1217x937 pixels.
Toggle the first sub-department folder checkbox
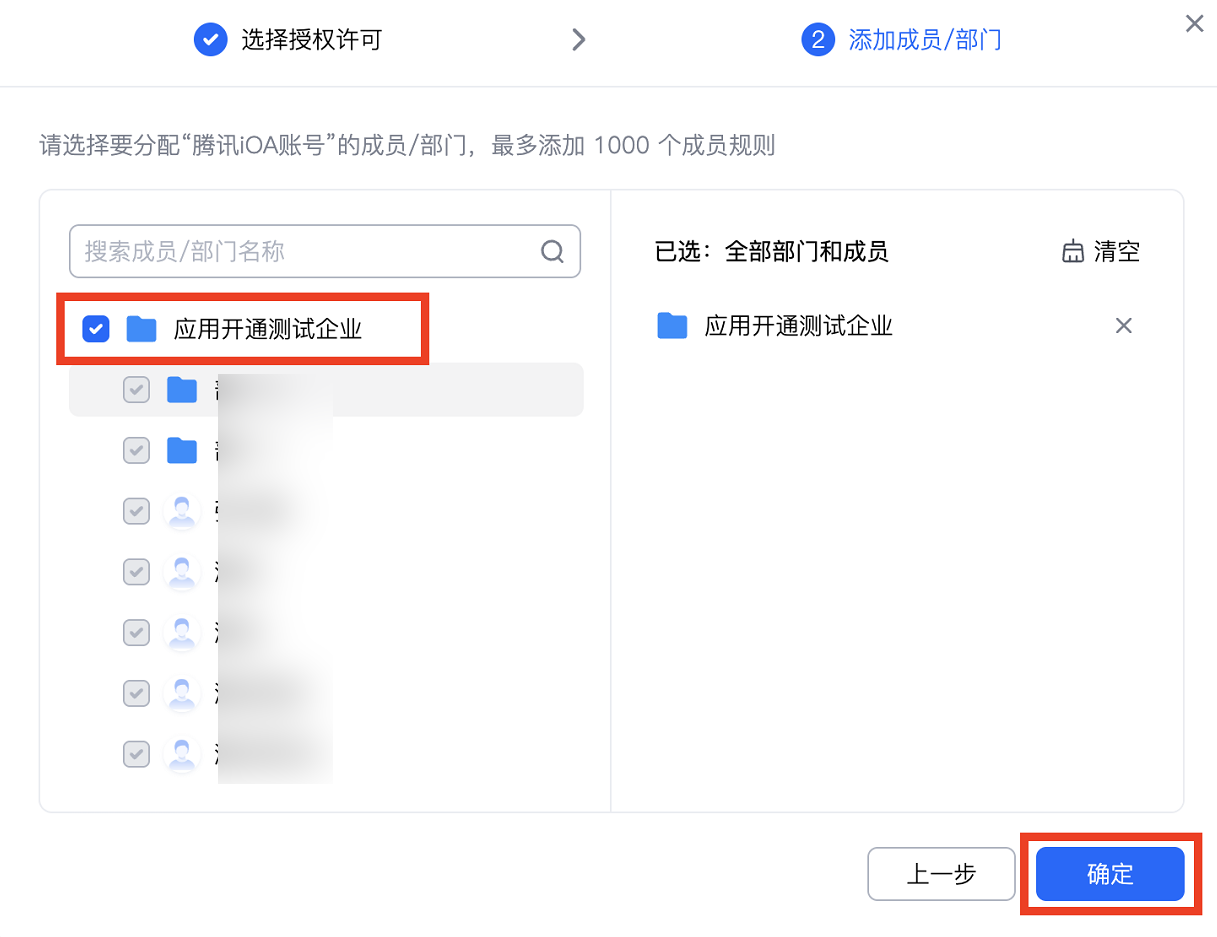136,390
